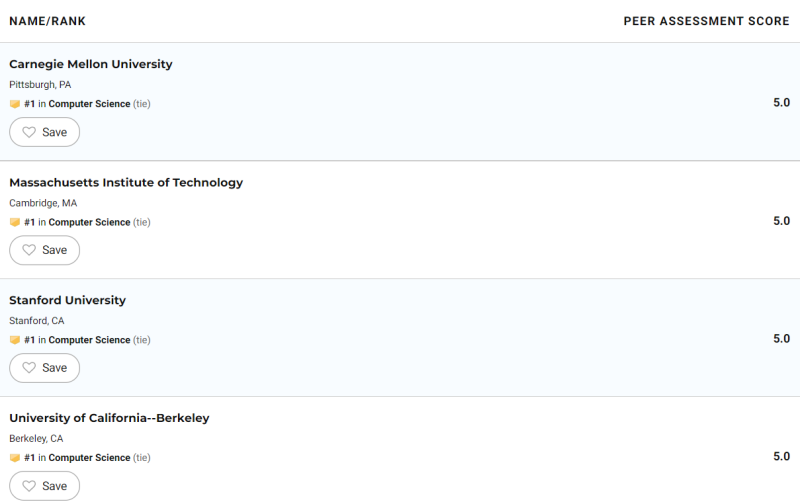
Task: Save Massachusetts Institute of Technology to your list
Action: (45, 250)
